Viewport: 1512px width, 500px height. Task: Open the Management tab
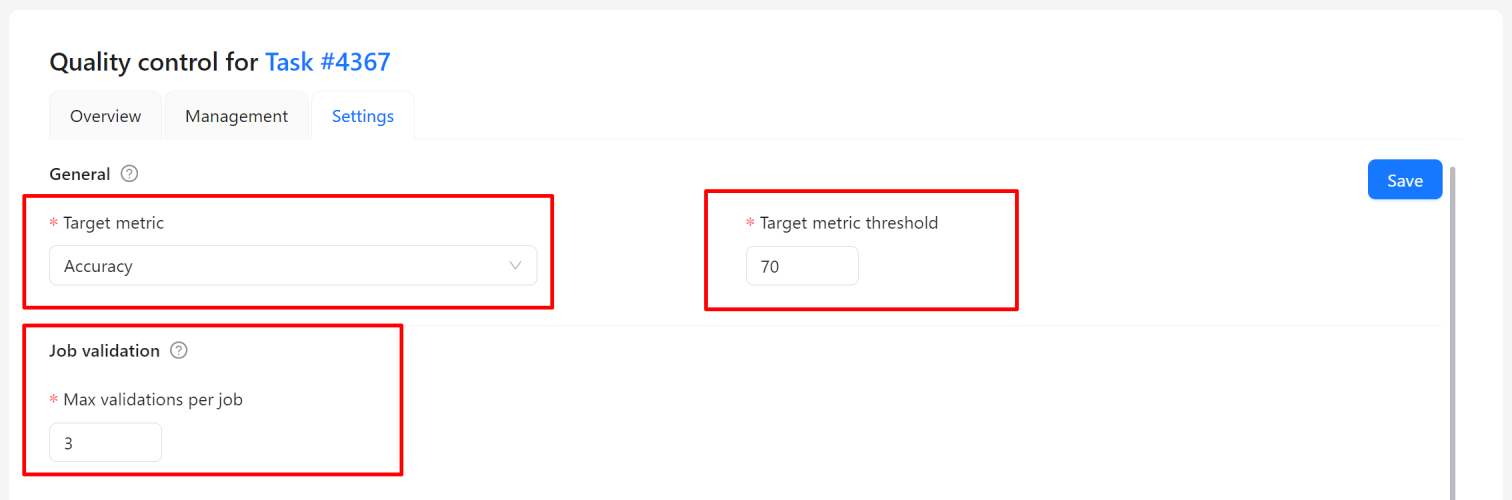pos(236,116)
